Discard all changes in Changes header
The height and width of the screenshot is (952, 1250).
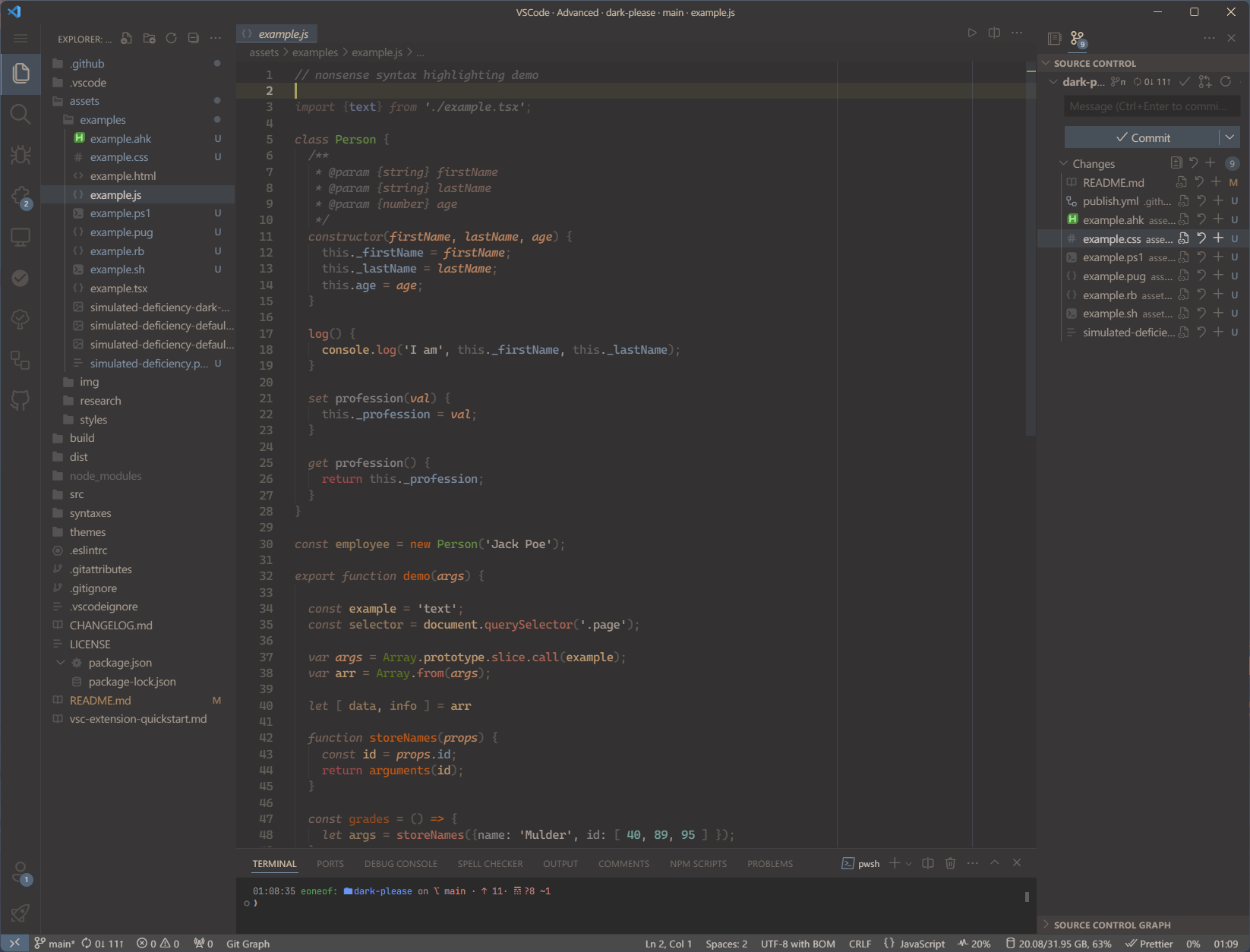pyautogui.click(x=1193, y=163)
